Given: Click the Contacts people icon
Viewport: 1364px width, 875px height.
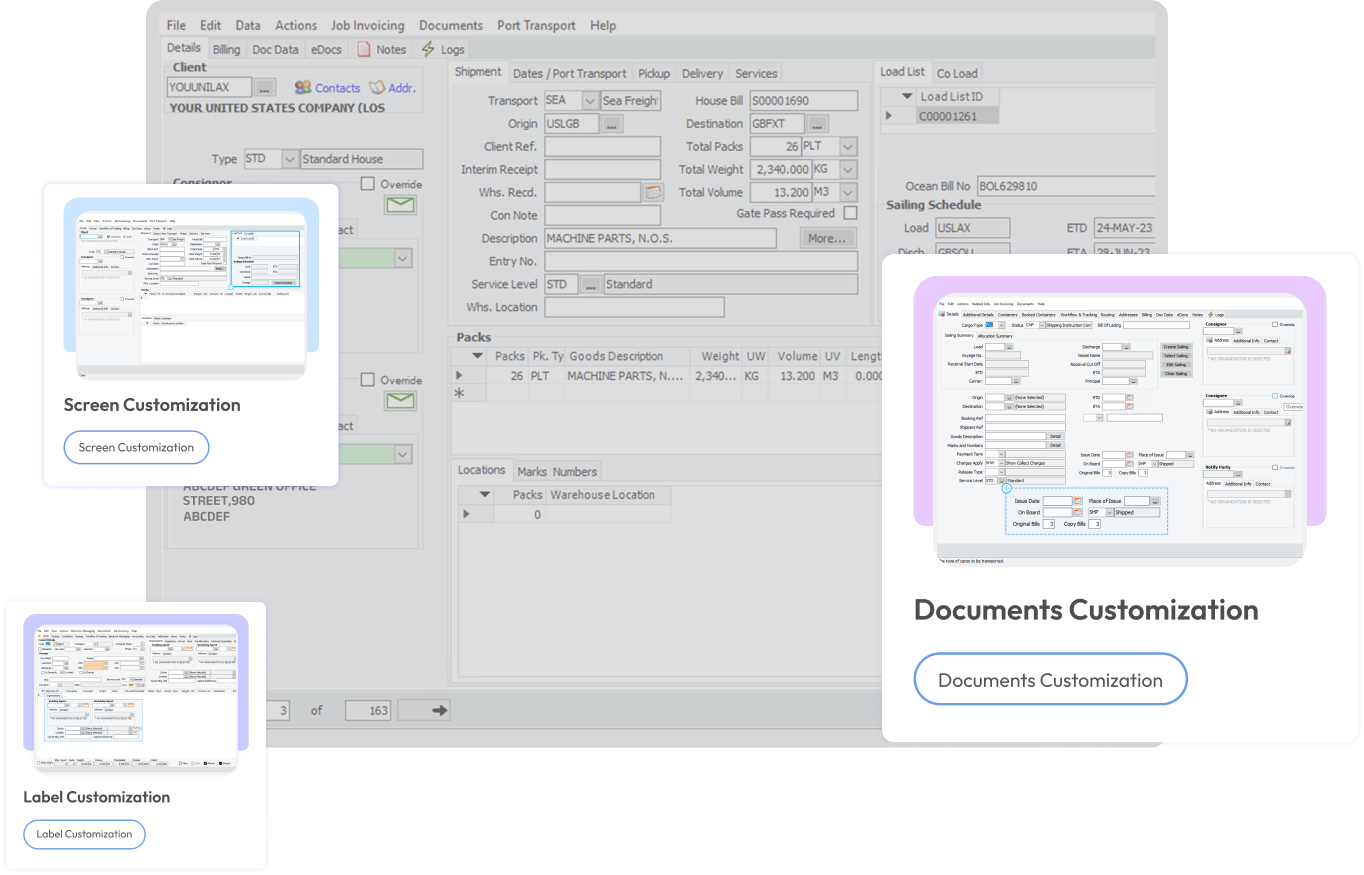Looking at the screenshot, I should pos(302,88).
